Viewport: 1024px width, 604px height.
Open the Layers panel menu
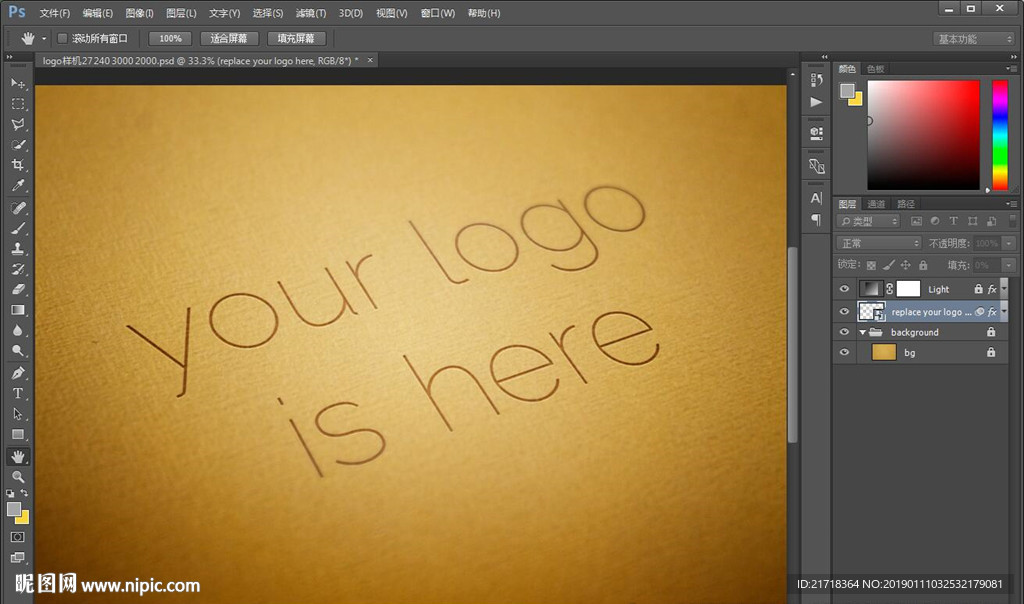[x=1012, y=204]
